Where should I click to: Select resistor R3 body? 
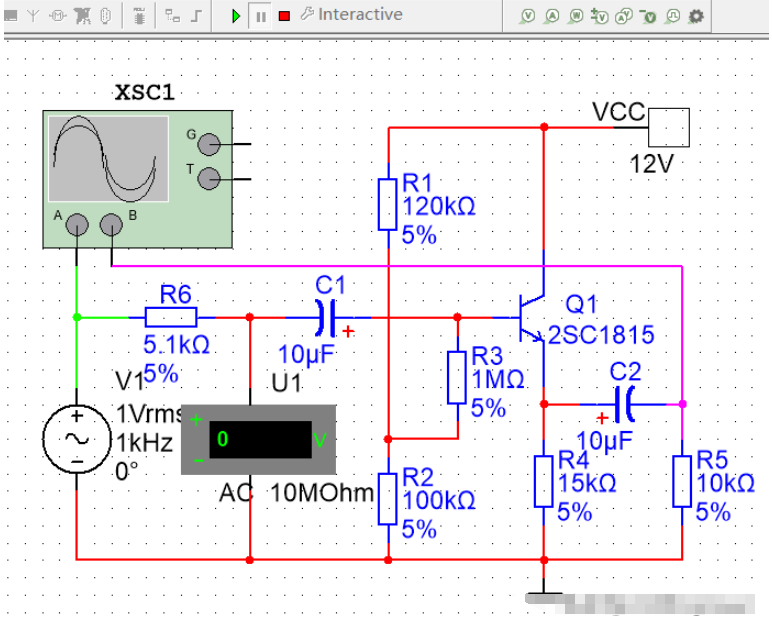point(457,378)
